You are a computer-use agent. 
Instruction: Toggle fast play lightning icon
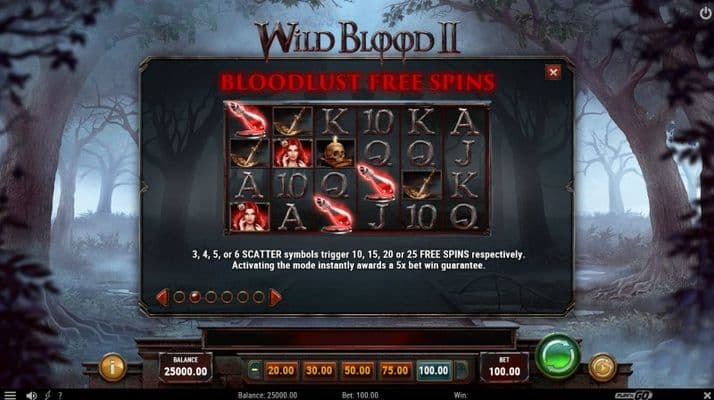[47, 395]
